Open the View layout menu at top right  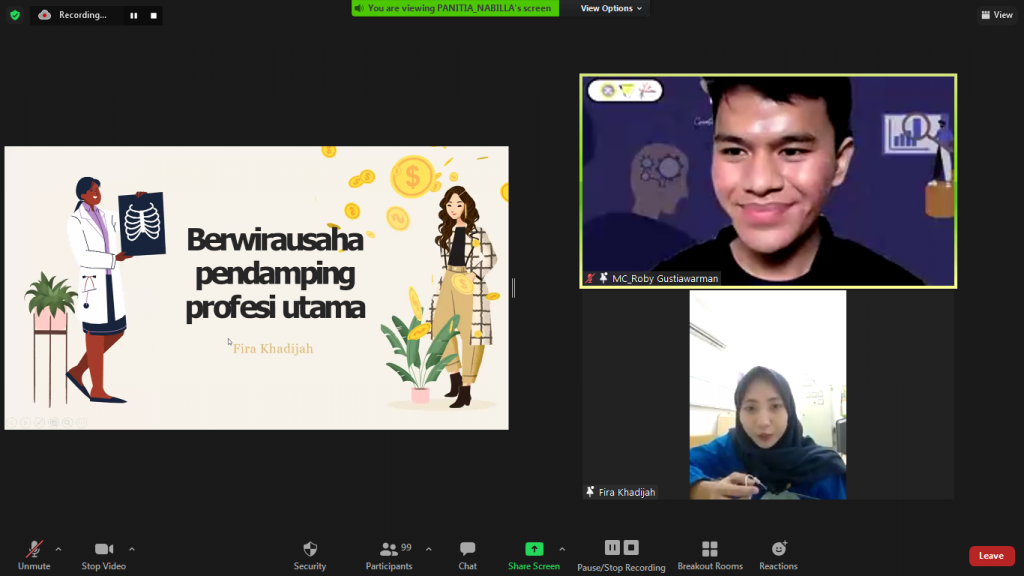coord(997,15)
